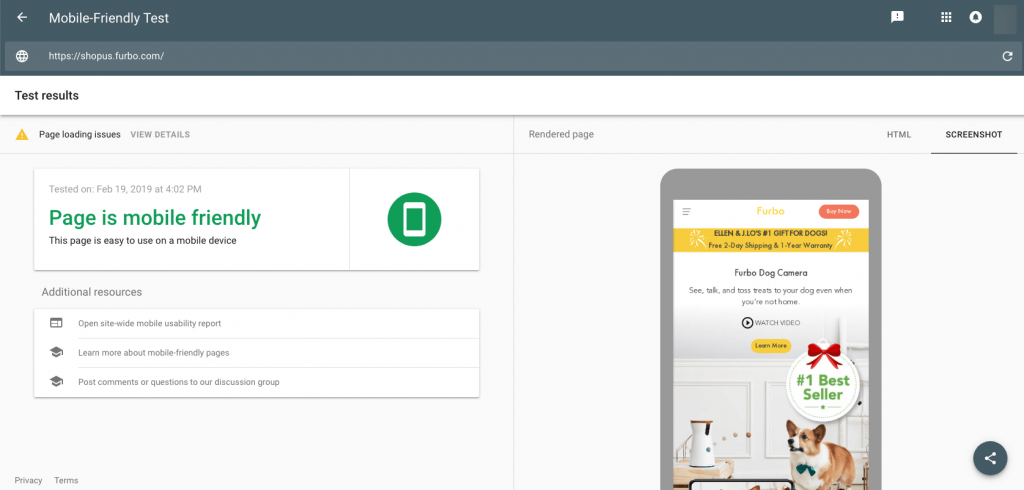Switch to the HTML tab
The image size is (1024, 490).
[899, 135]
